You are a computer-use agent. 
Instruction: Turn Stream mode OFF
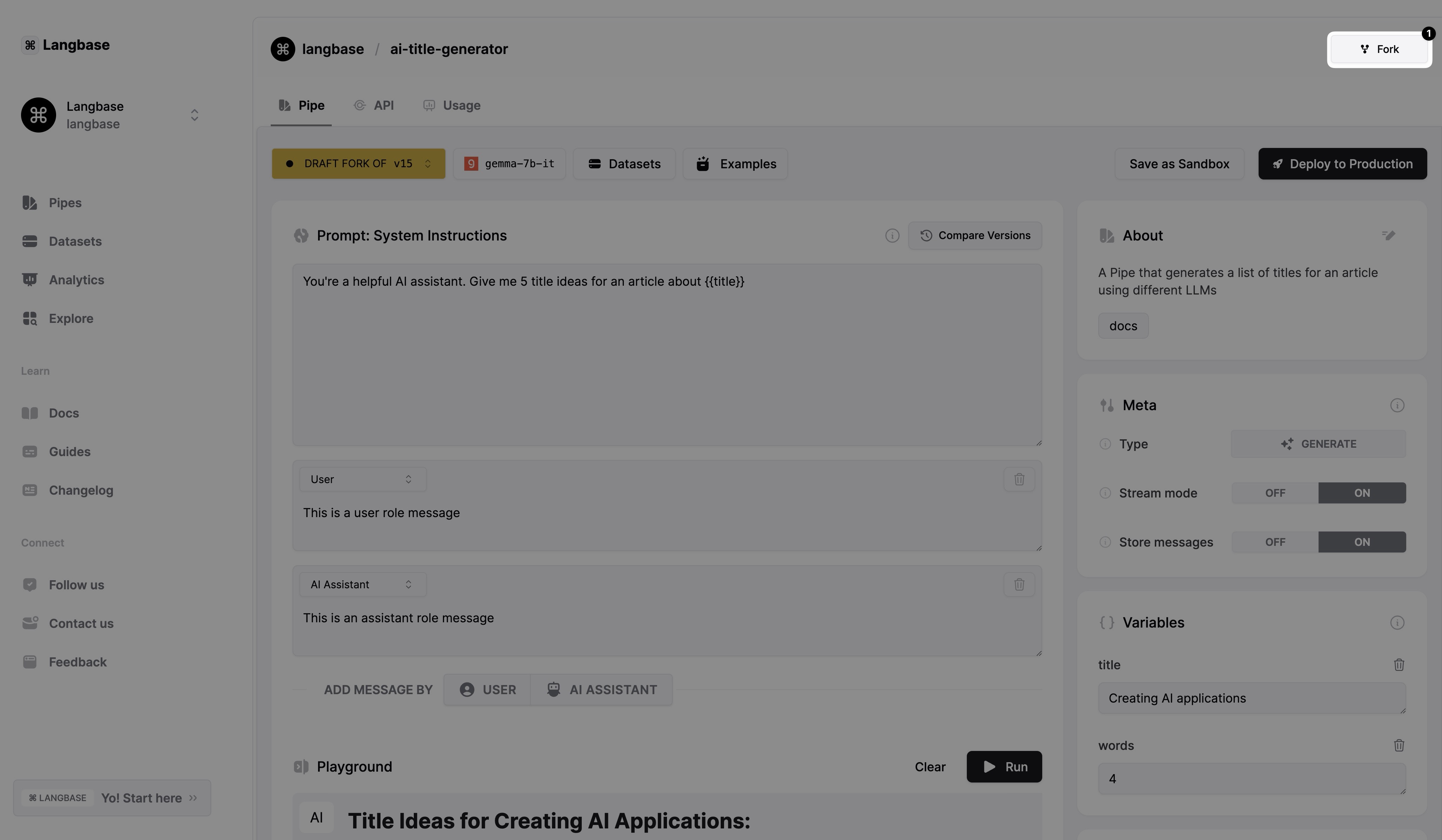coord(1275,493)
